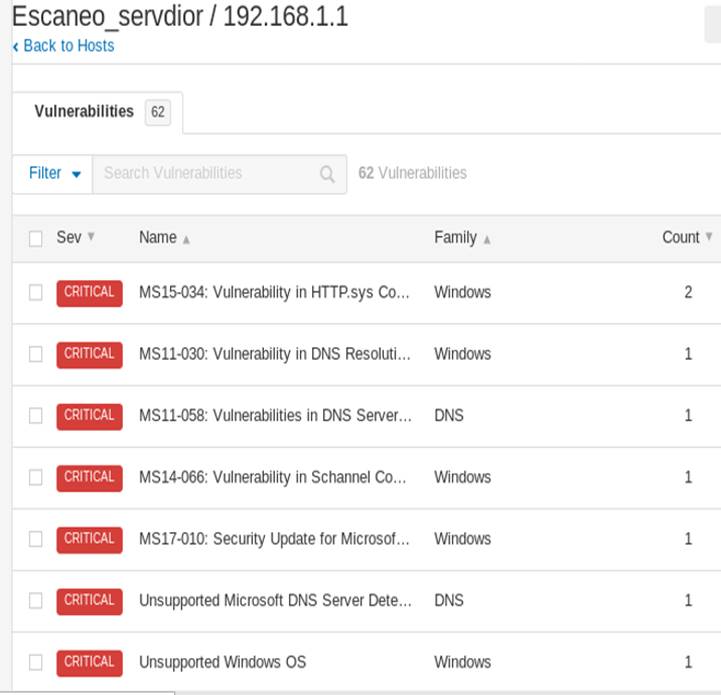Image resolution: width=721 pixels, height=695 pixels.
Task: Sort by Family column arrow
Action: pos(487,239)
